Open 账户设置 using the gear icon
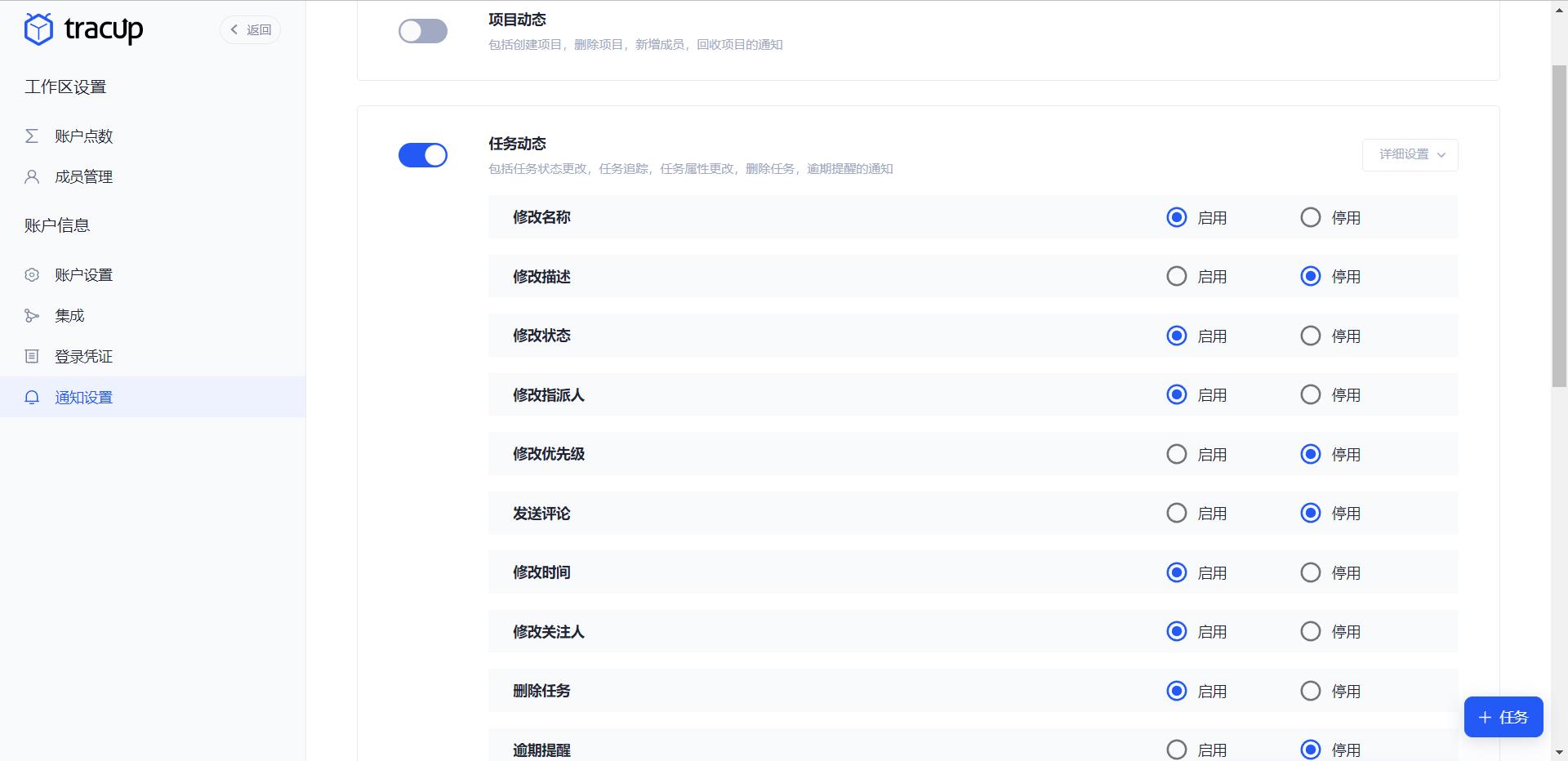The width and height of the screenshot is (1568, 761). (31, 274)
